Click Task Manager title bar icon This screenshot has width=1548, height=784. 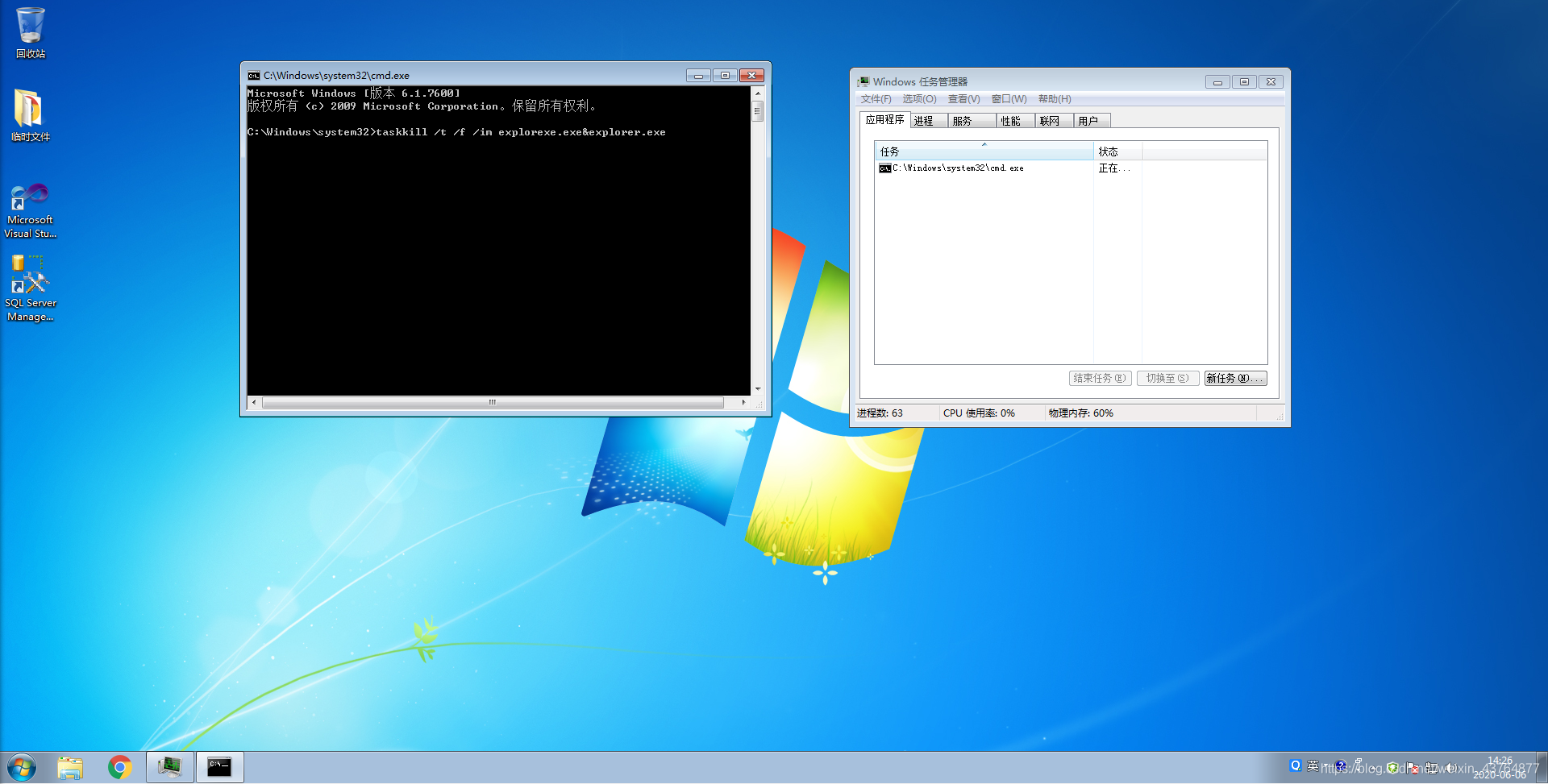coord(863,81)
